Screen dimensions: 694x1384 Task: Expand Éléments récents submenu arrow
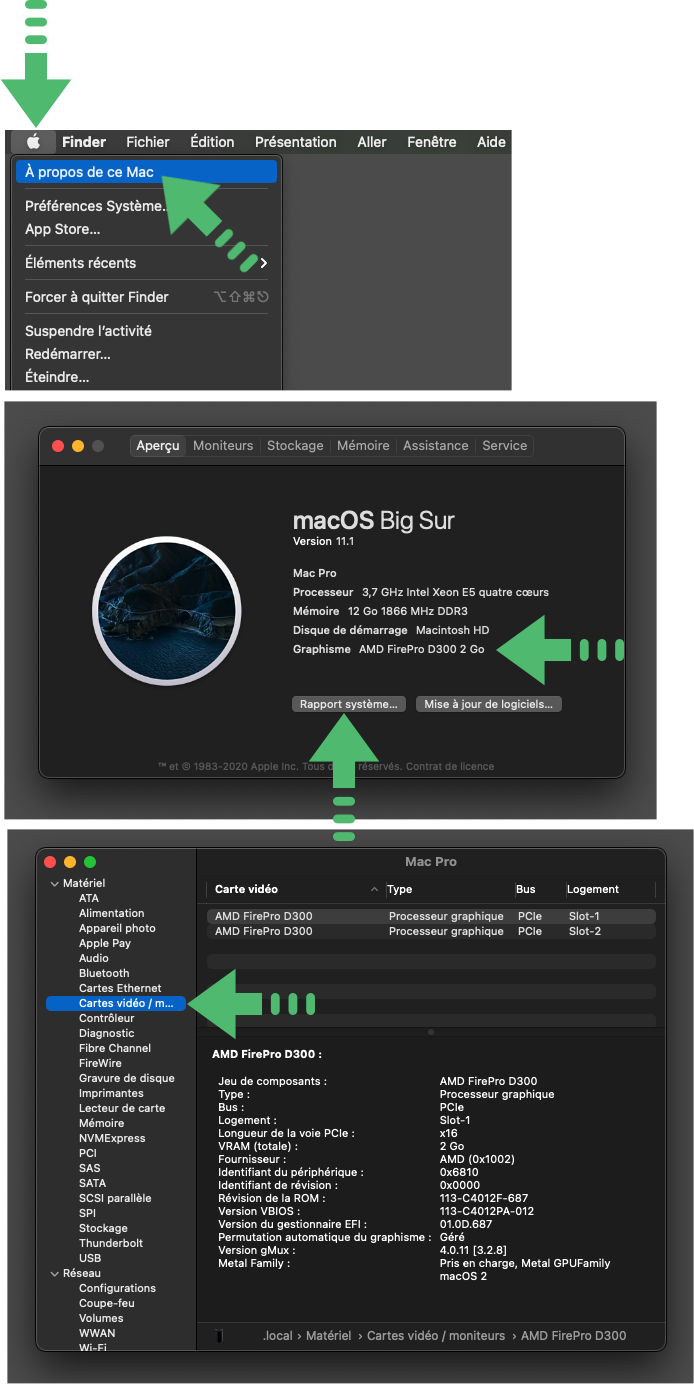point(264,263)
